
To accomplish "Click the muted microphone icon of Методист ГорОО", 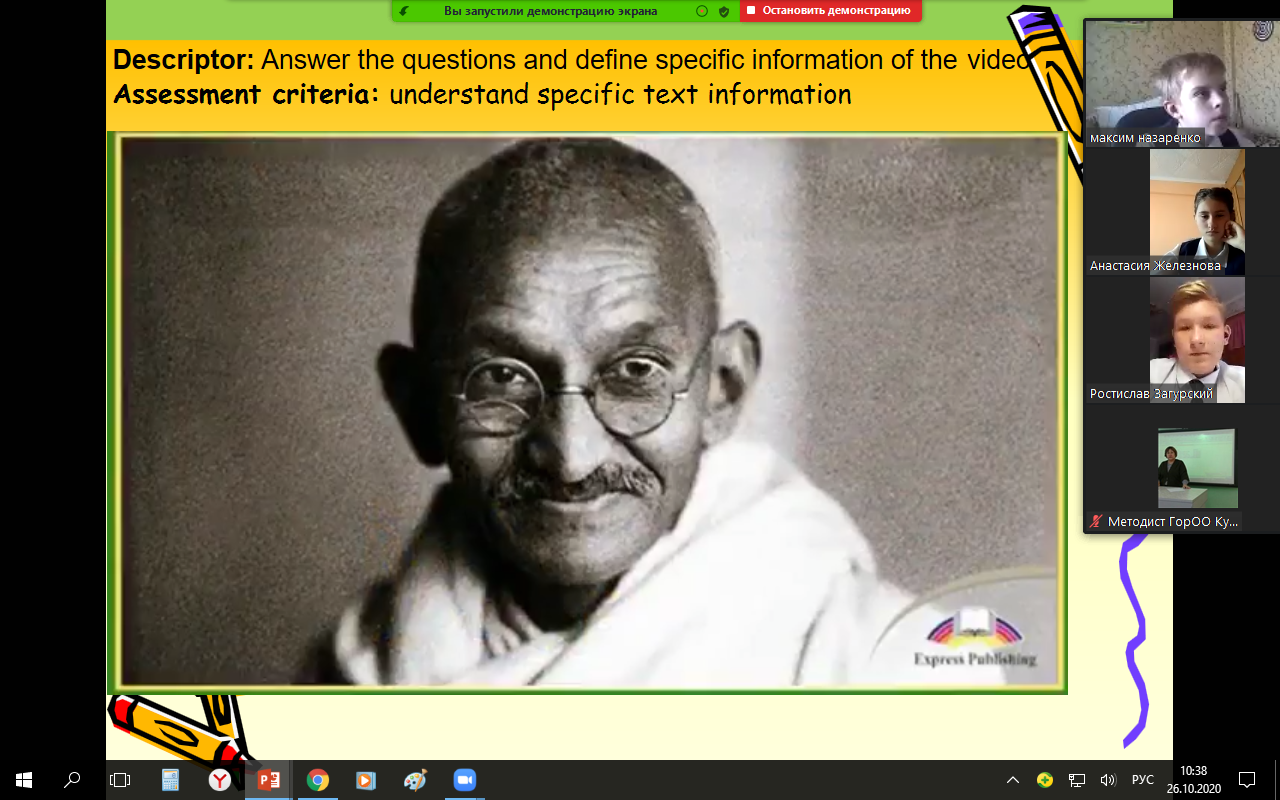I will [x=1096, y=522].
